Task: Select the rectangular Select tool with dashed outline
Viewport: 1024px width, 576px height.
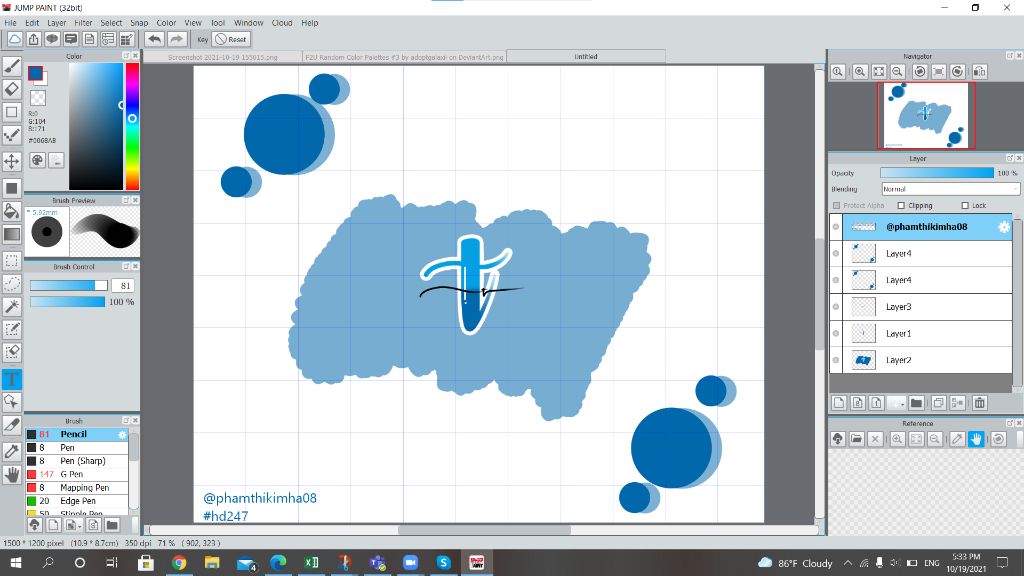Action: [x=12, y=260]
